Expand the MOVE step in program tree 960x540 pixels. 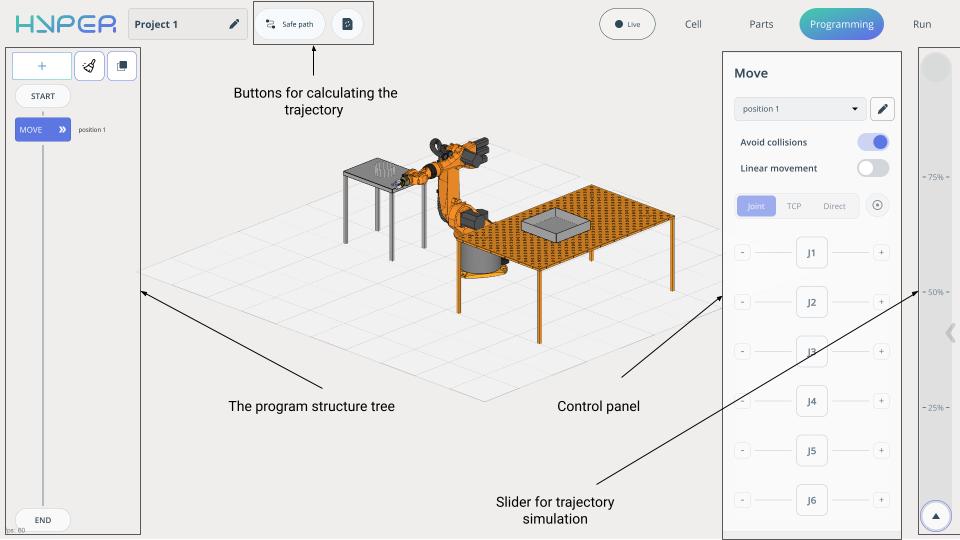[x=62, y=130]
